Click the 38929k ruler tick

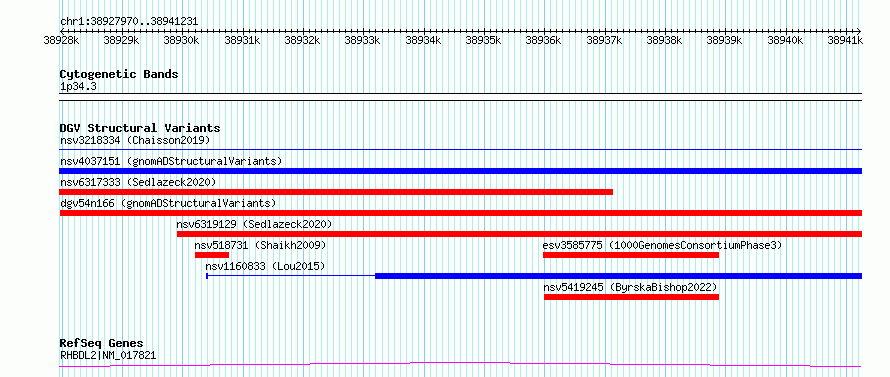point(121,40)
